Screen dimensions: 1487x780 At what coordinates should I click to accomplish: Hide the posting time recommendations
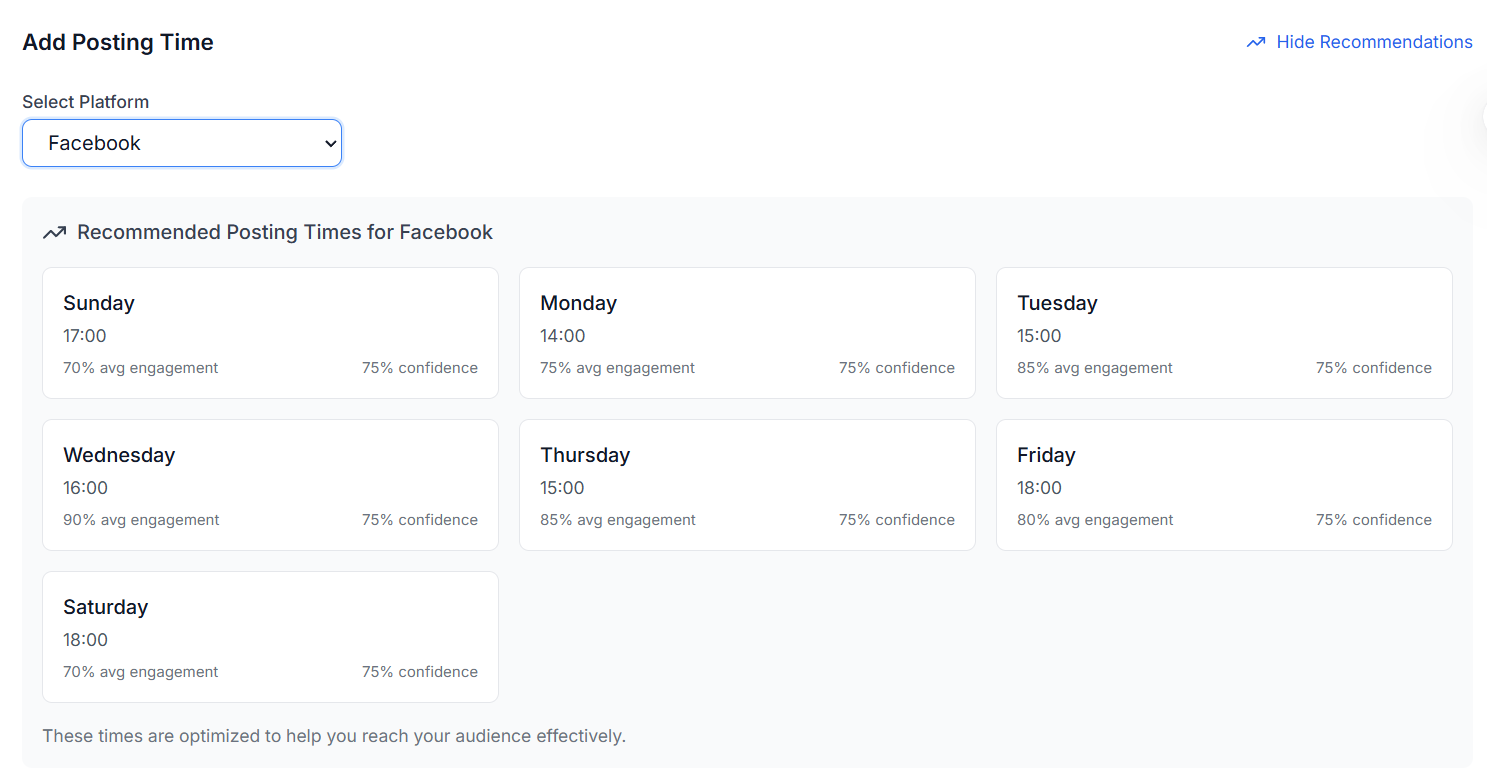[1373, 42]
